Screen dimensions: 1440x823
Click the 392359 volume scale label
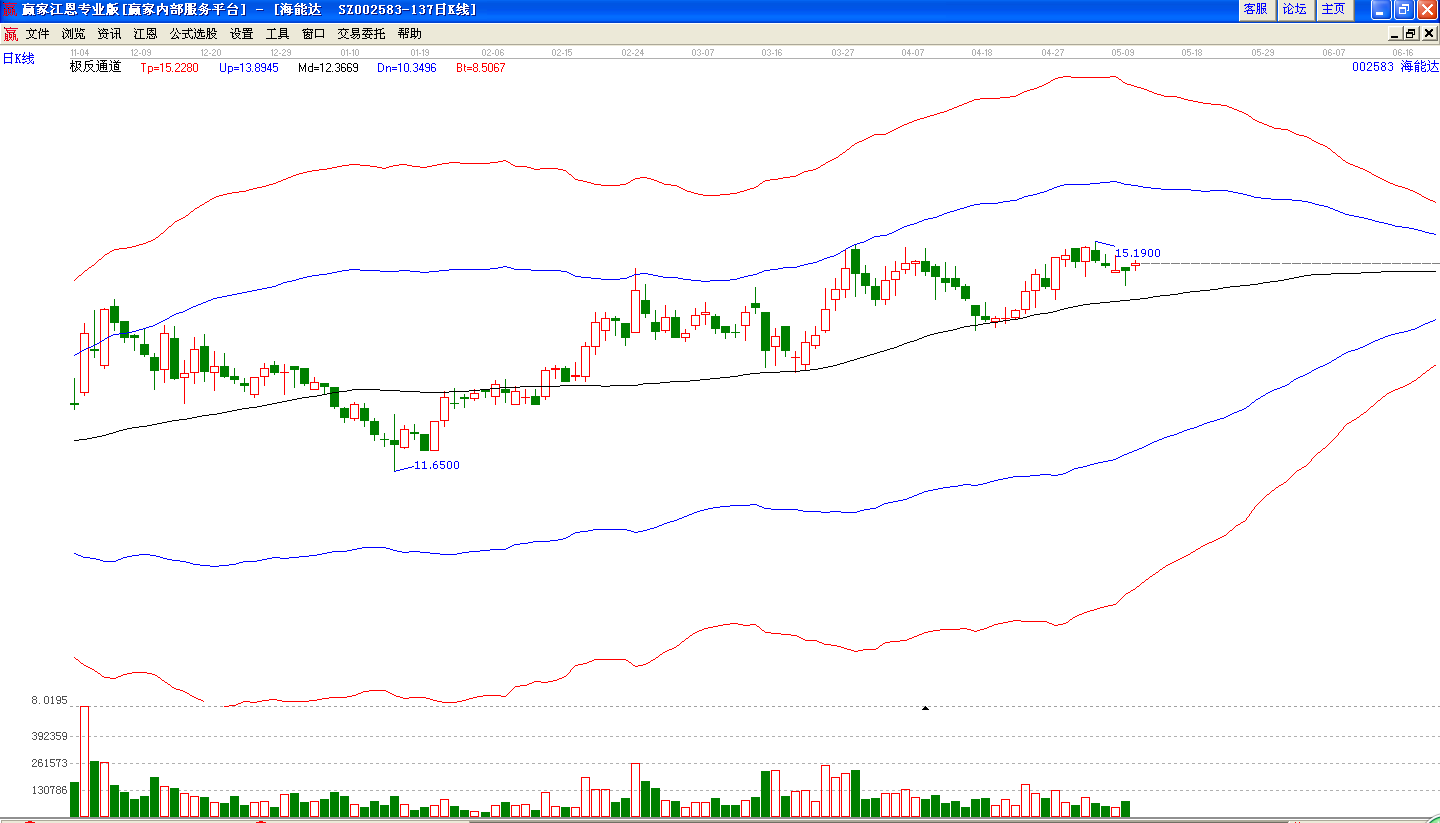(x=49, y=736)
